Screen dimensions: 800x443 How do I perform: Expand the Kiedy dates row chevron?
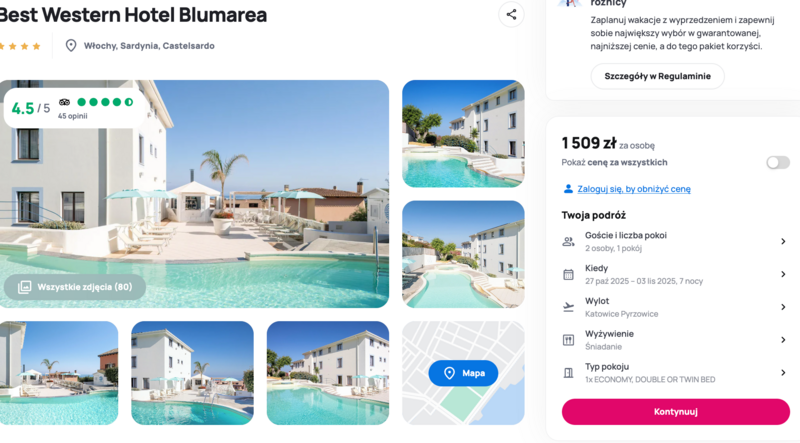pos(783,275)
